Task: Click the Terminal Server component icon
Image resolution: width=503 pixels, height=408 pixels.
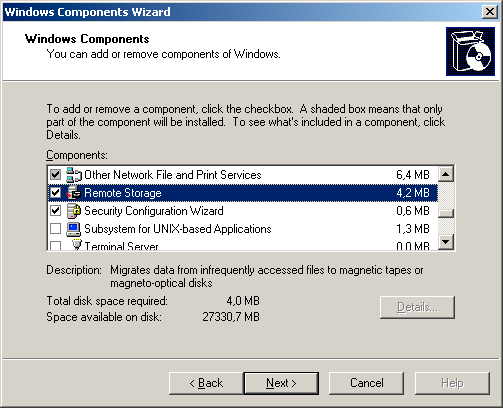Action: tap(76, 245)
